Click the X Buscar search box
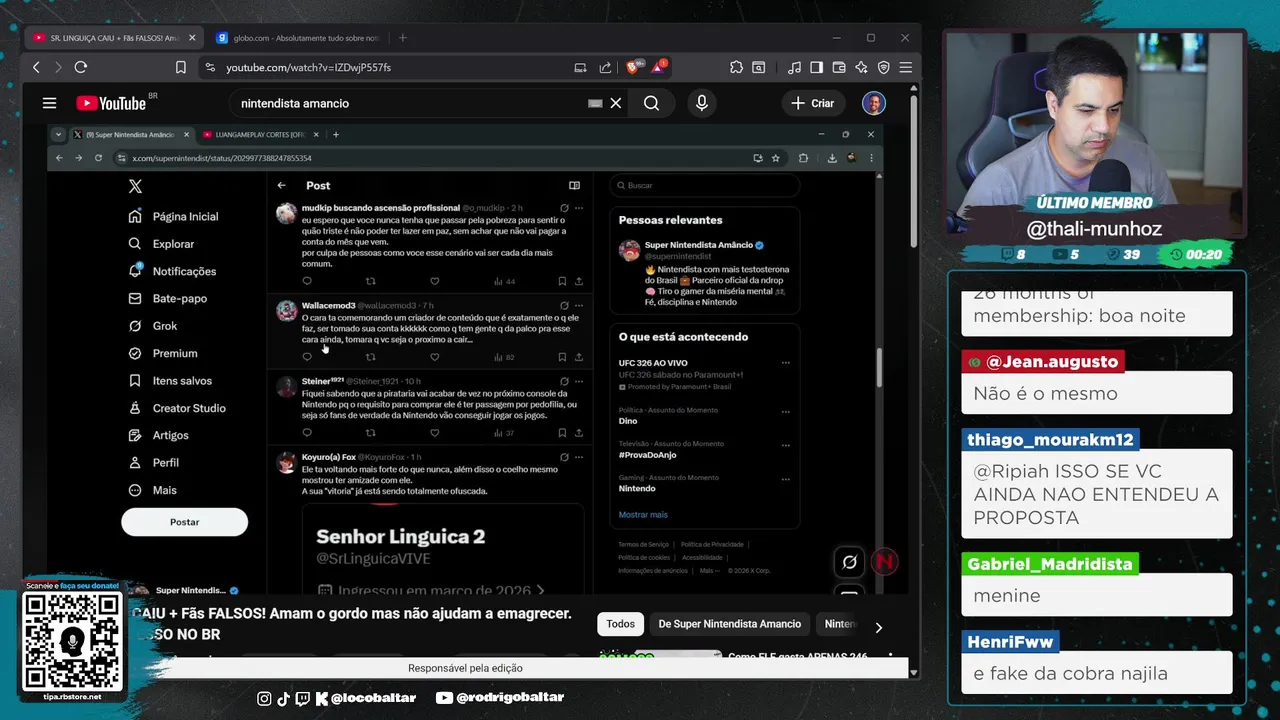 705,185
